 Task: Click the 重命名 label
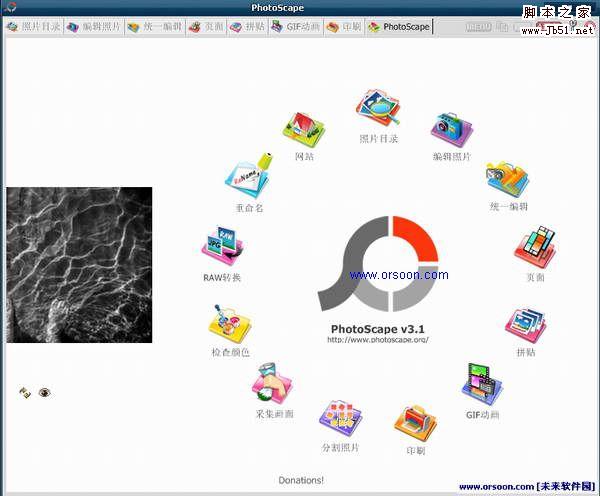tap(249, 208)
